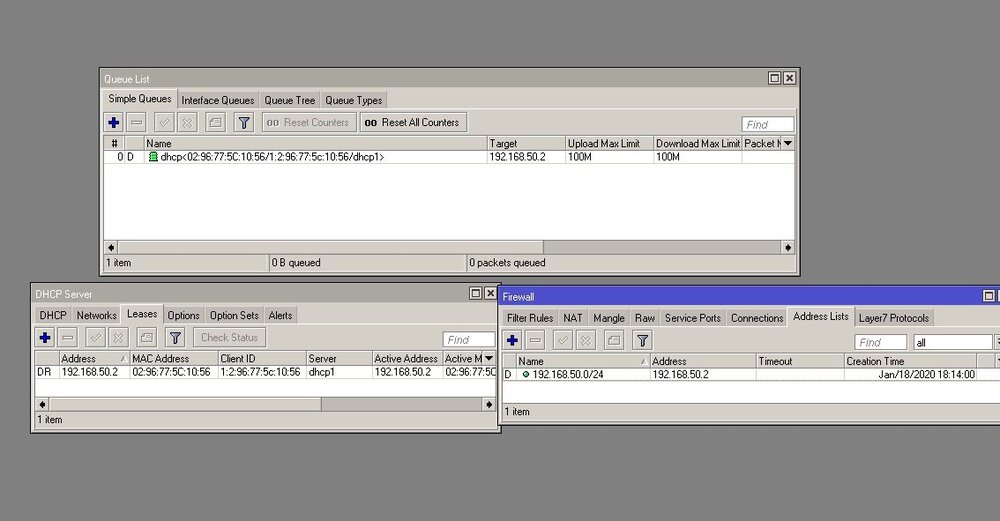
Task: Click the Find field in Queue List
Action: [768, 124]
